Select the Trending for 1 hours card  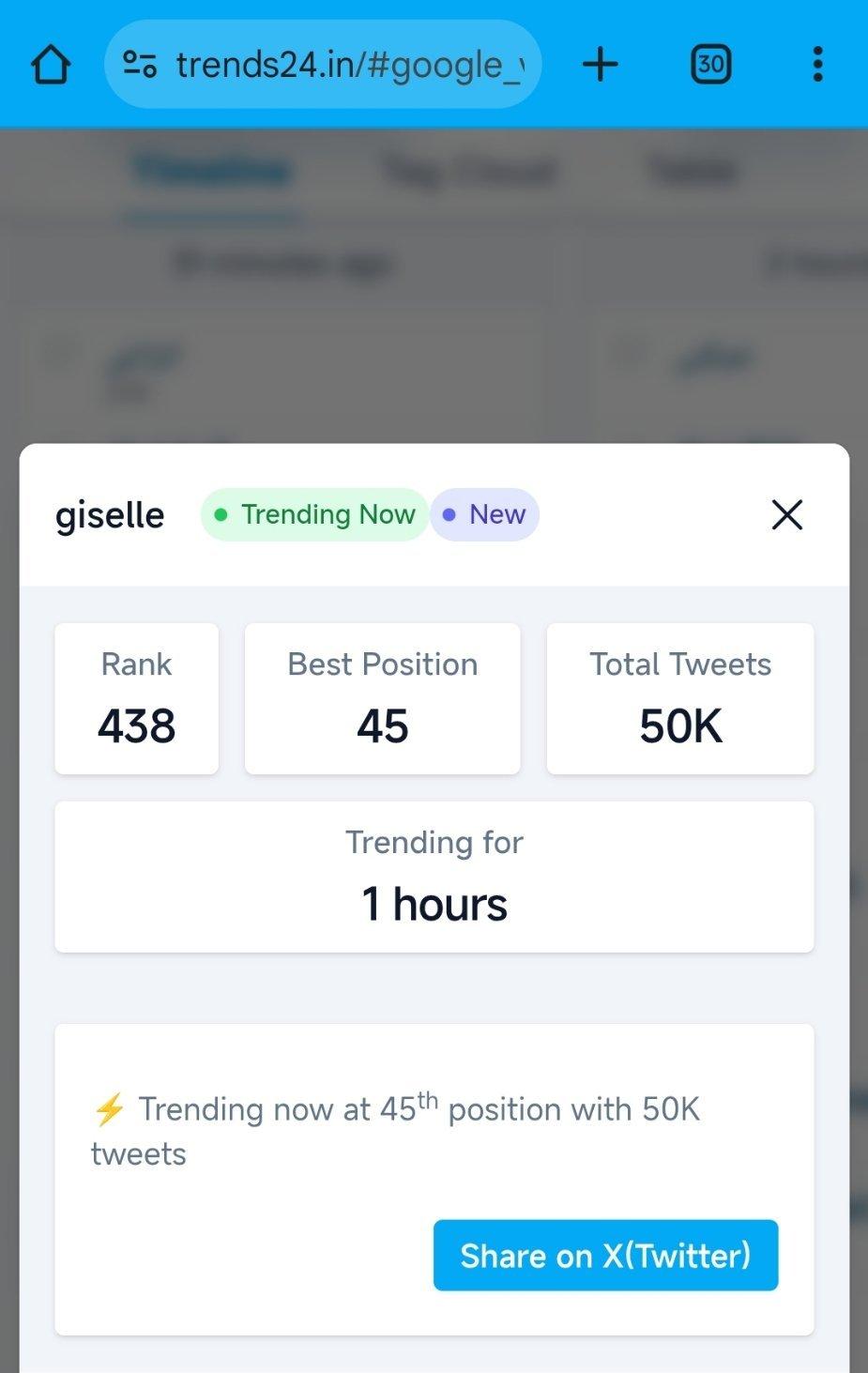pos(434,877)
